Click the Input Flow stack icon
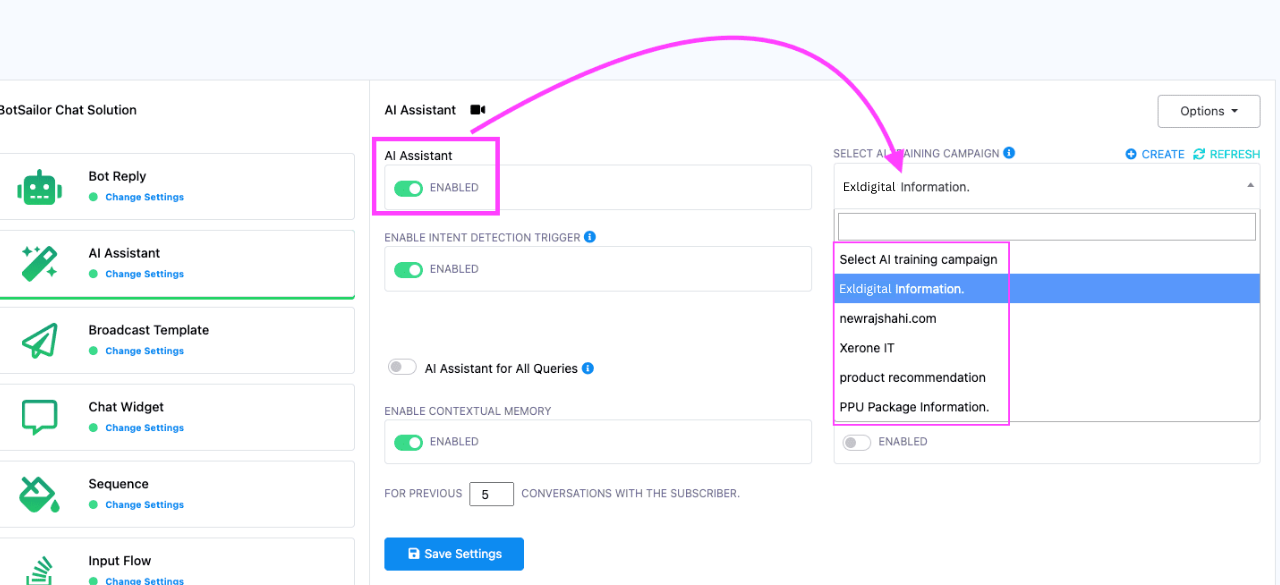 pyautogui.click(x=40, y=568)
